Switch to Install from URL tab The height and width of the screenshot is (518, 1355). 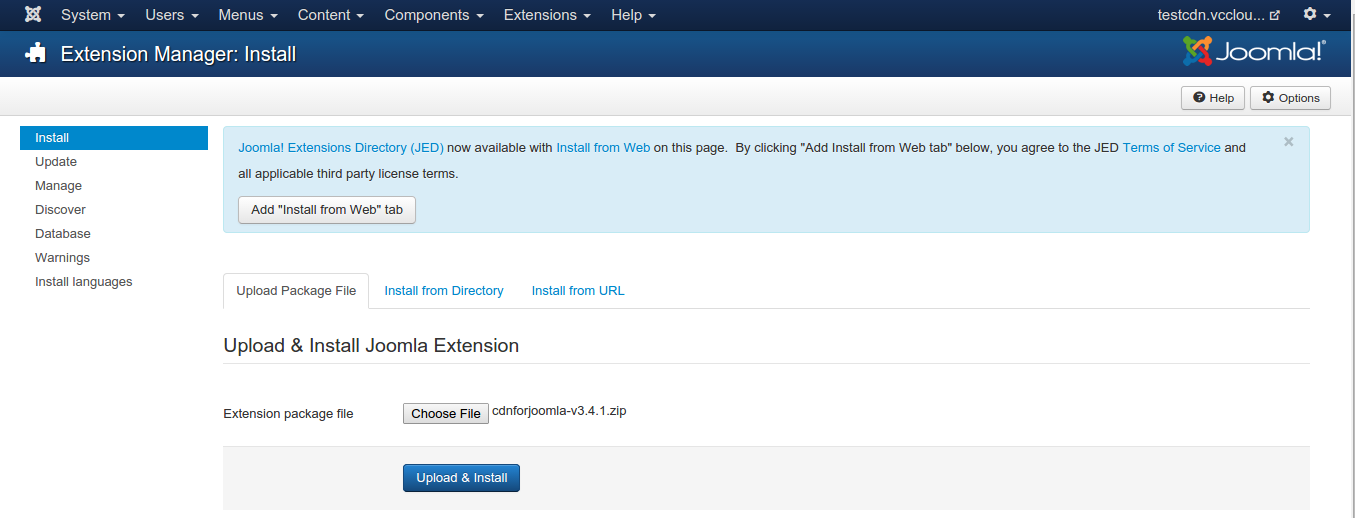pos(578,291)
